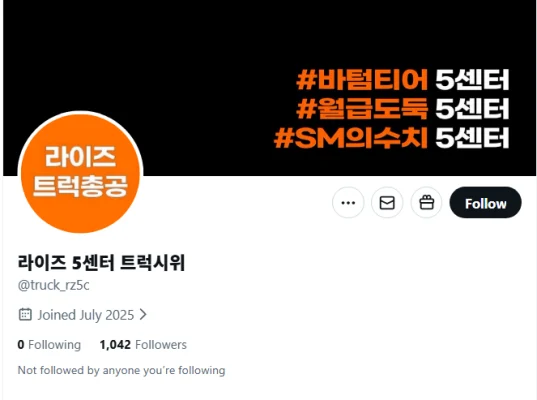Click the calendar icon beside Joined date
537x400 pixels.
(x=25, y=314)
